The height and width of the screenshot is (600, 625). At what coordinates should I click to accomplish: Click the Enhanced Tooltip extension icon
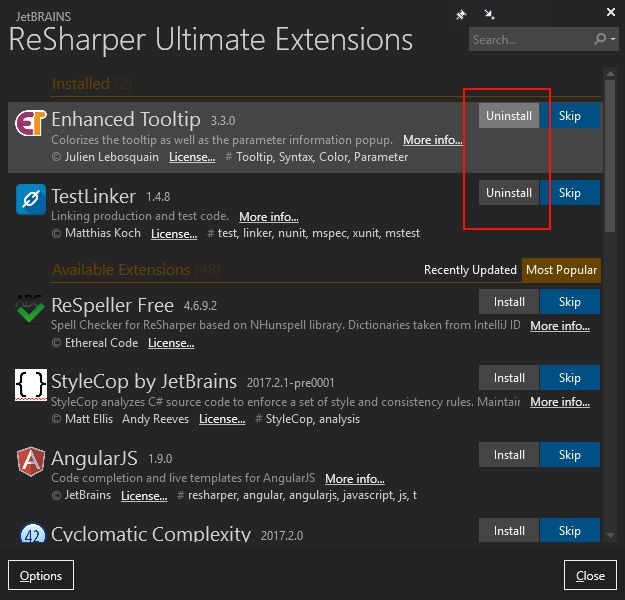tap(31, 123)
